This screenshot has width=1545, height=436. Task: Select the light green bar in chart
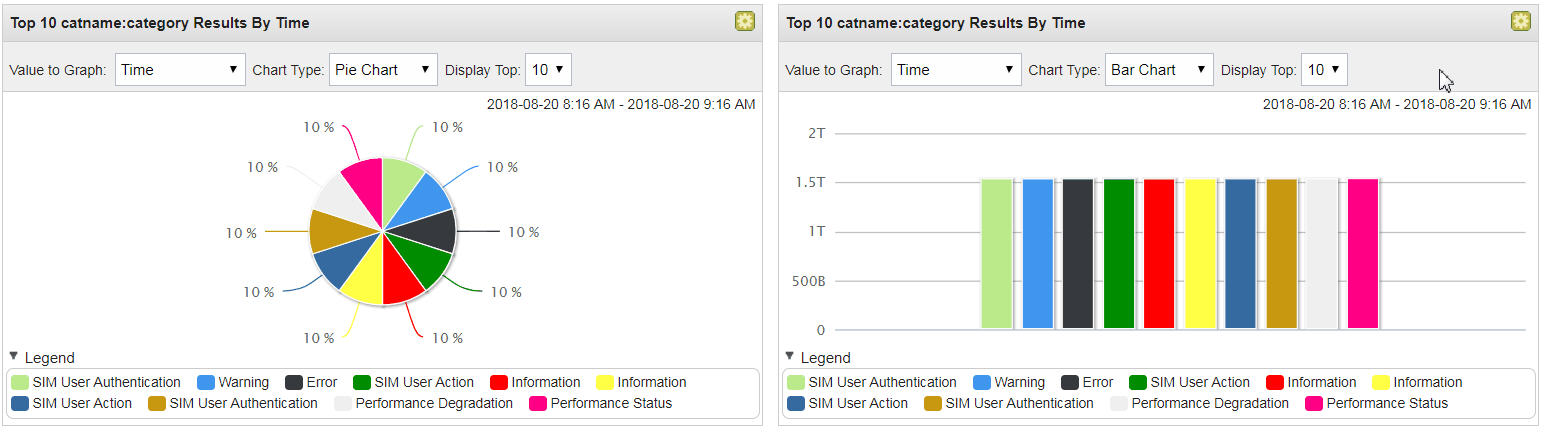[x=996, y=254]
